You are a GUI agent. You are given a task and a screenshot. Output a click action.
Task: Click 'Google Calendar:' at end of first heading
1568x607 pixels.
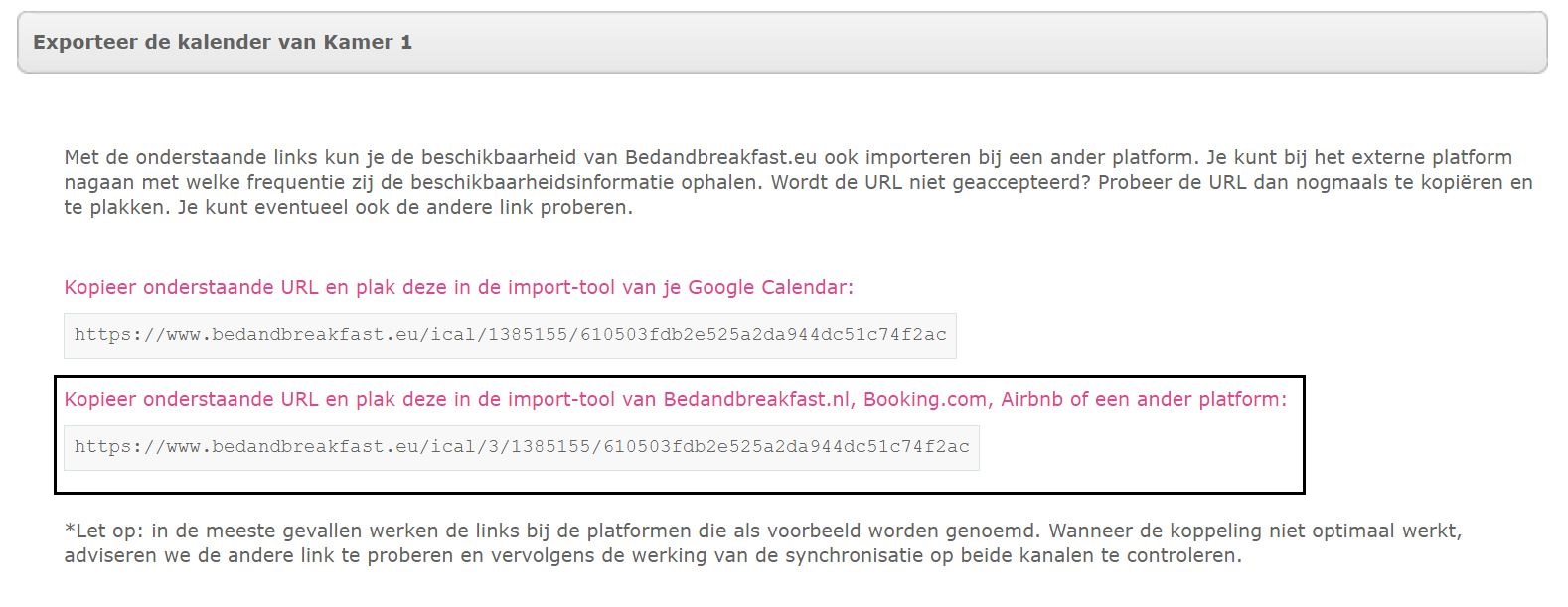770,288
